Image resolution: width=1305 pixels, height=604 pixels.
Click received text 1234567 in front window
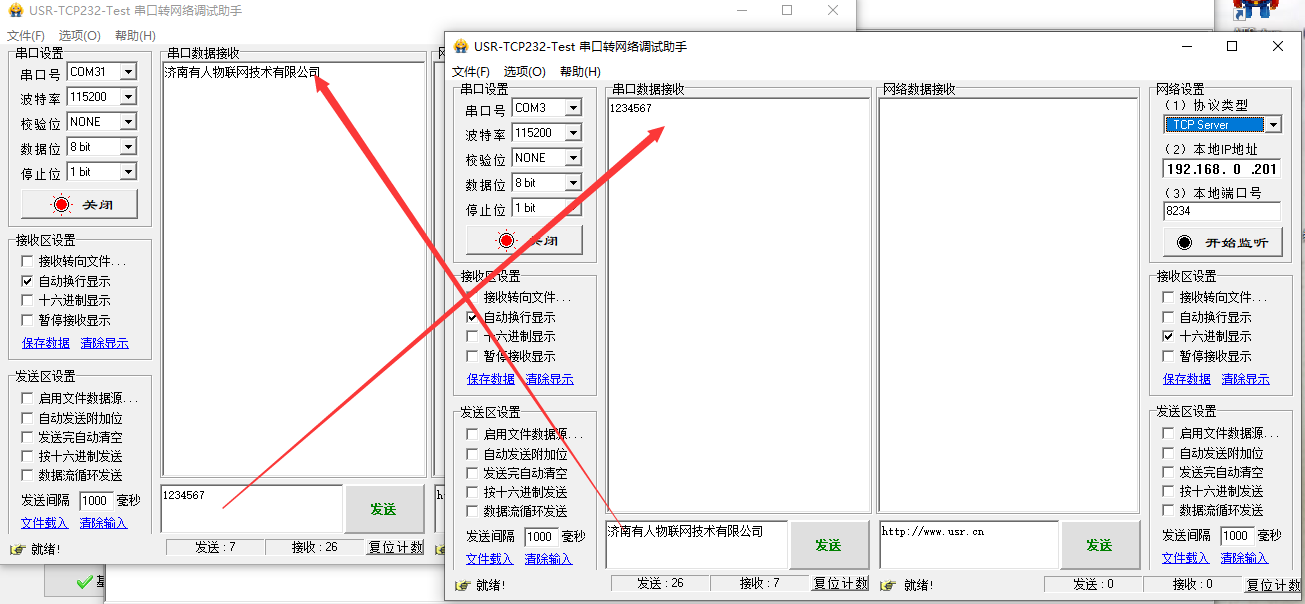pyautogui.click(x=630, y=108)
